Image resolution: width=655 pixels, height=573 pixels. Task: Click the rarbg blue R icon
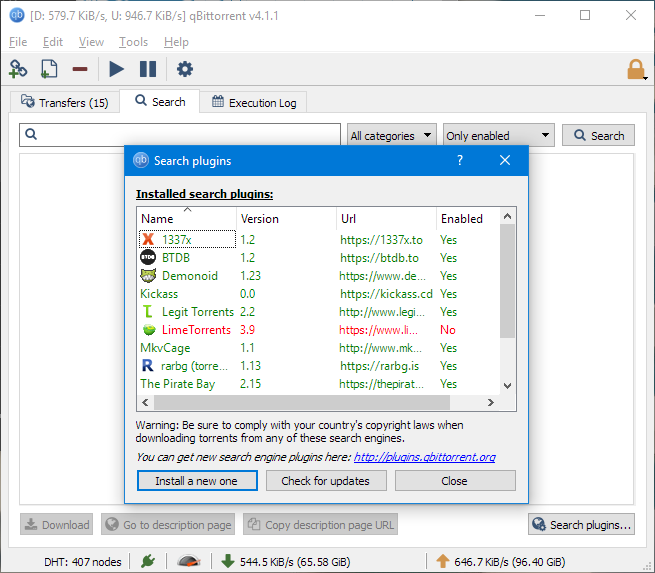pyautogui.click(x=147, y=366)
